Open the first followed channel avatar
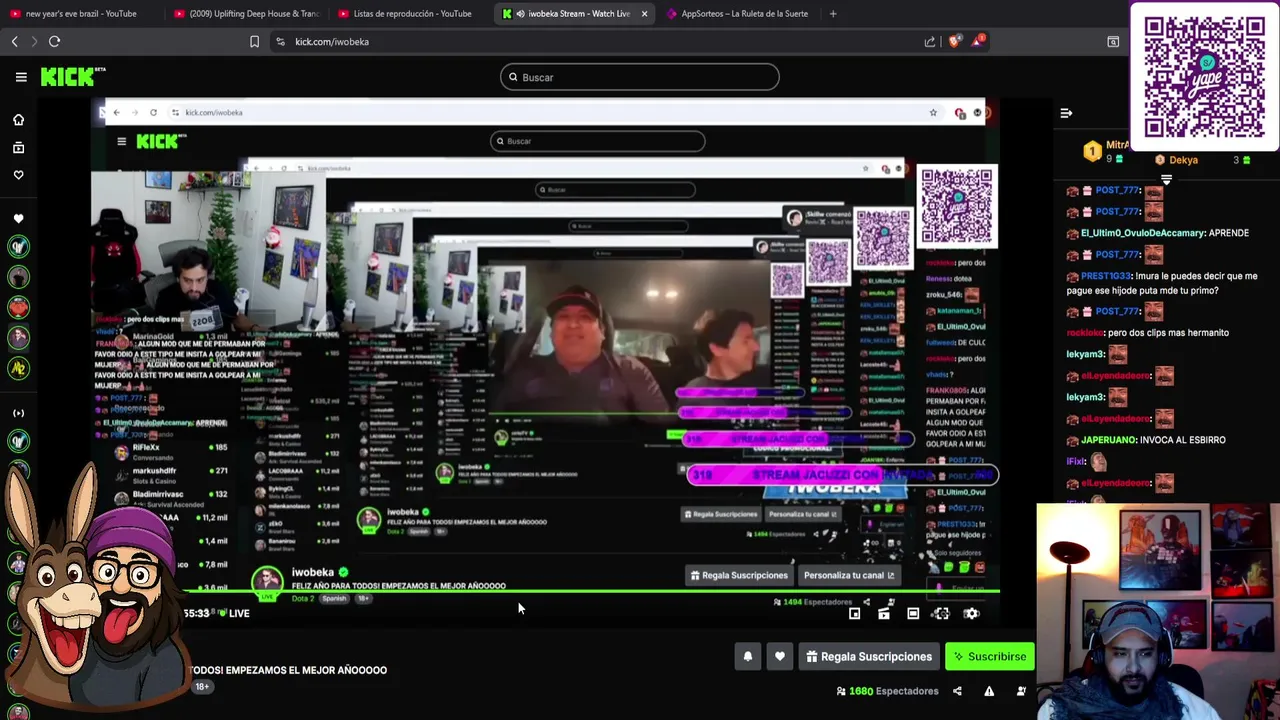The image size is (1280, 720). click(18, 246)
